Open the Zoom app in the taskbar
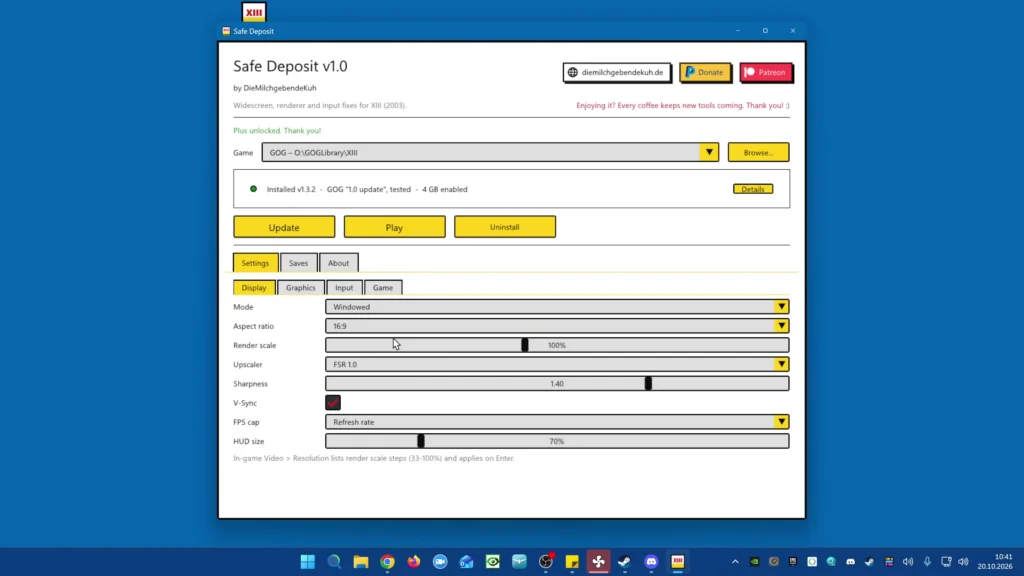 click(440, 562)
